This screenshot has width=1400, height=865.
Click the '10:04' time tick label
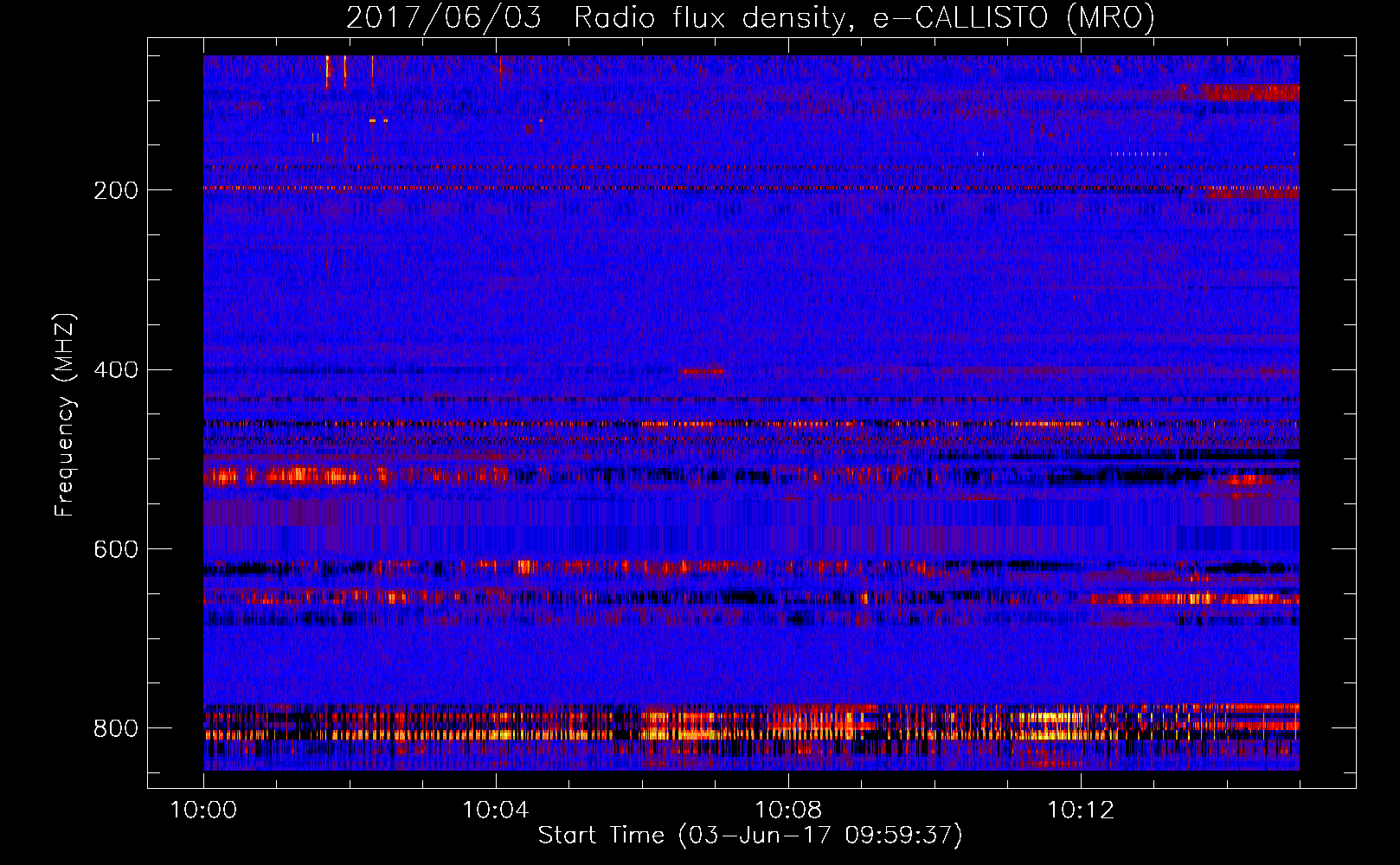point(496,811)
